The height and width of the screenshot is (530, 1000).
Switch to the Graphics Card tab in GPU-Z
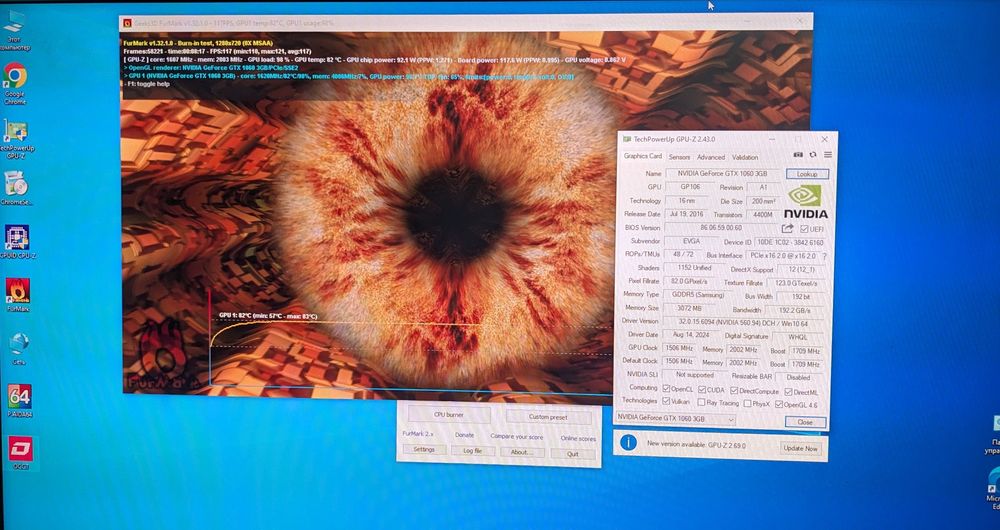pos(642,156)
